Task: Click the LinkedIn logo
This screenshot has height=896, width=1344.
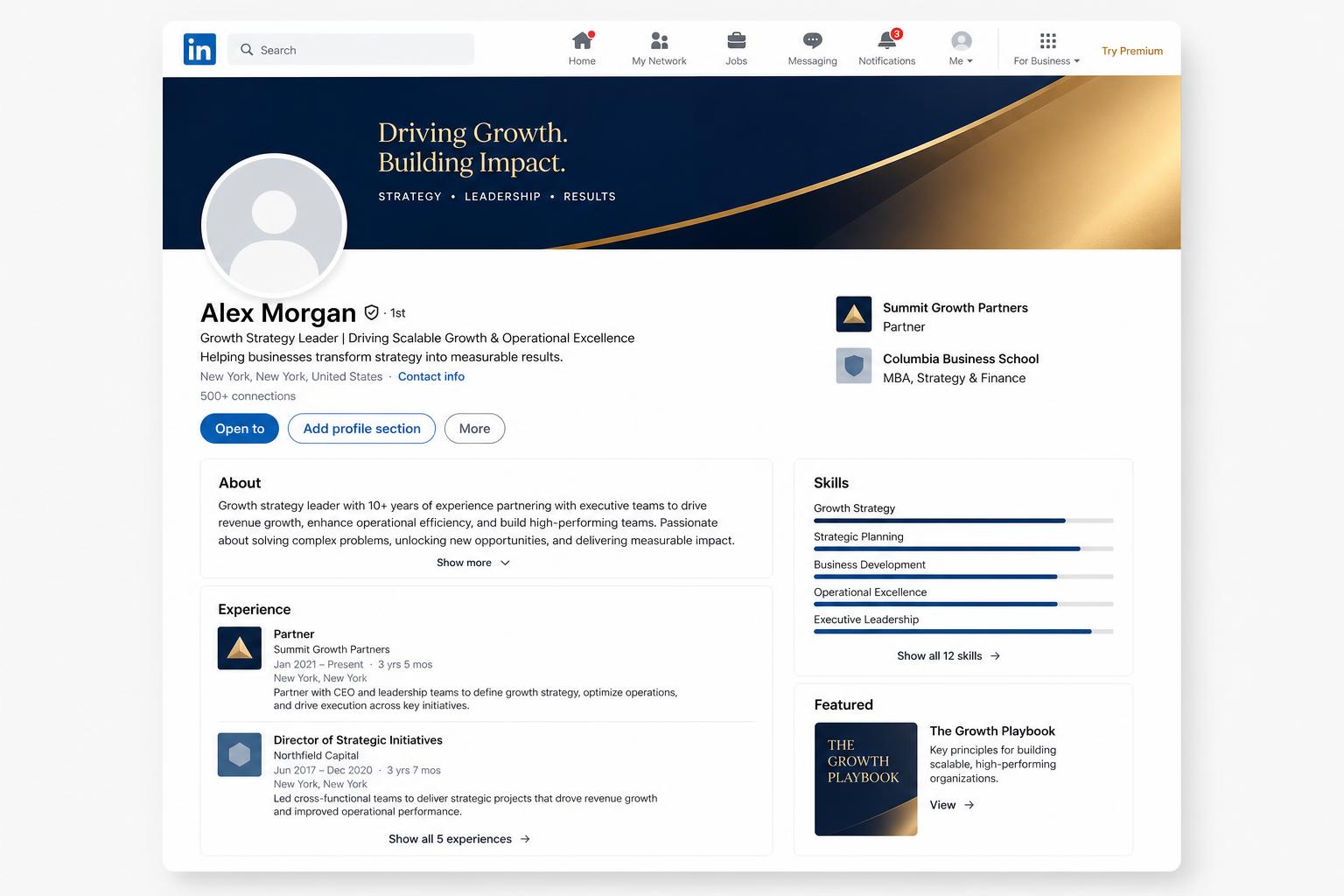Action: [x=199, y=49]
